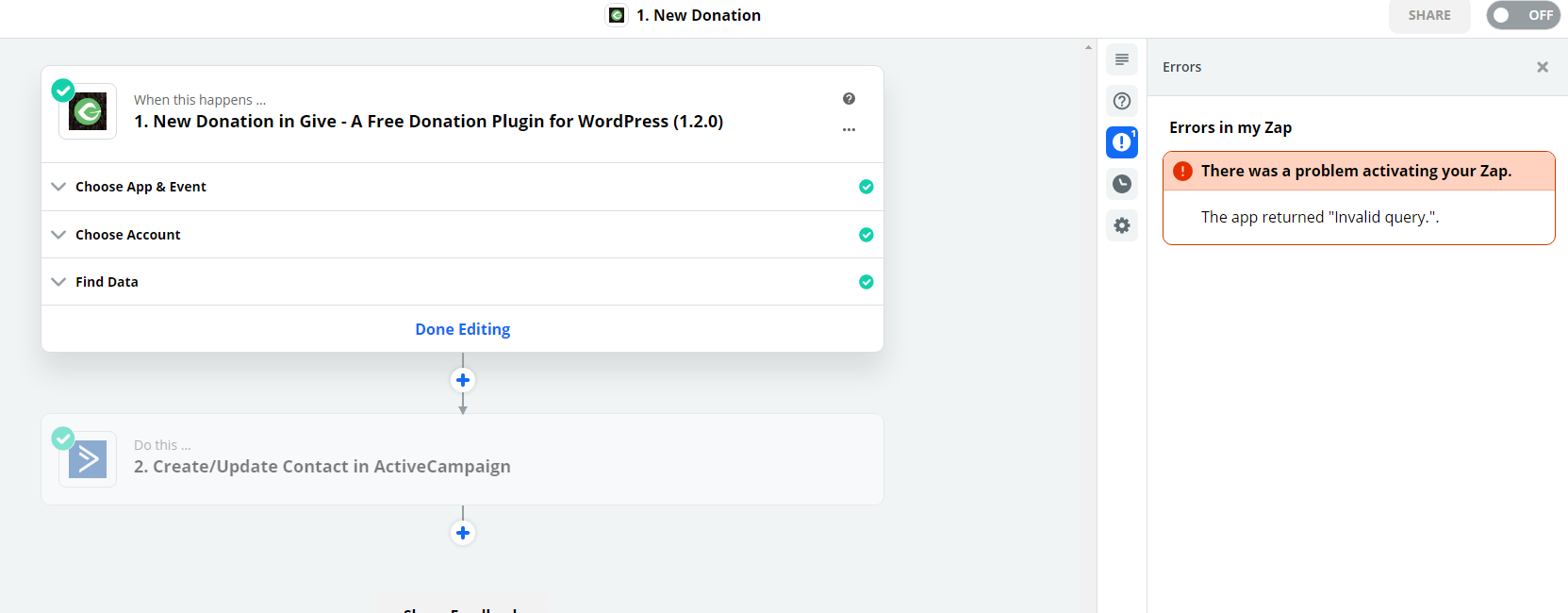The height and width of the screenshot is (613, 1568).
Task: Open the history clock sidebar icon
Action: pyautogui.click(x=1122, y=184)
